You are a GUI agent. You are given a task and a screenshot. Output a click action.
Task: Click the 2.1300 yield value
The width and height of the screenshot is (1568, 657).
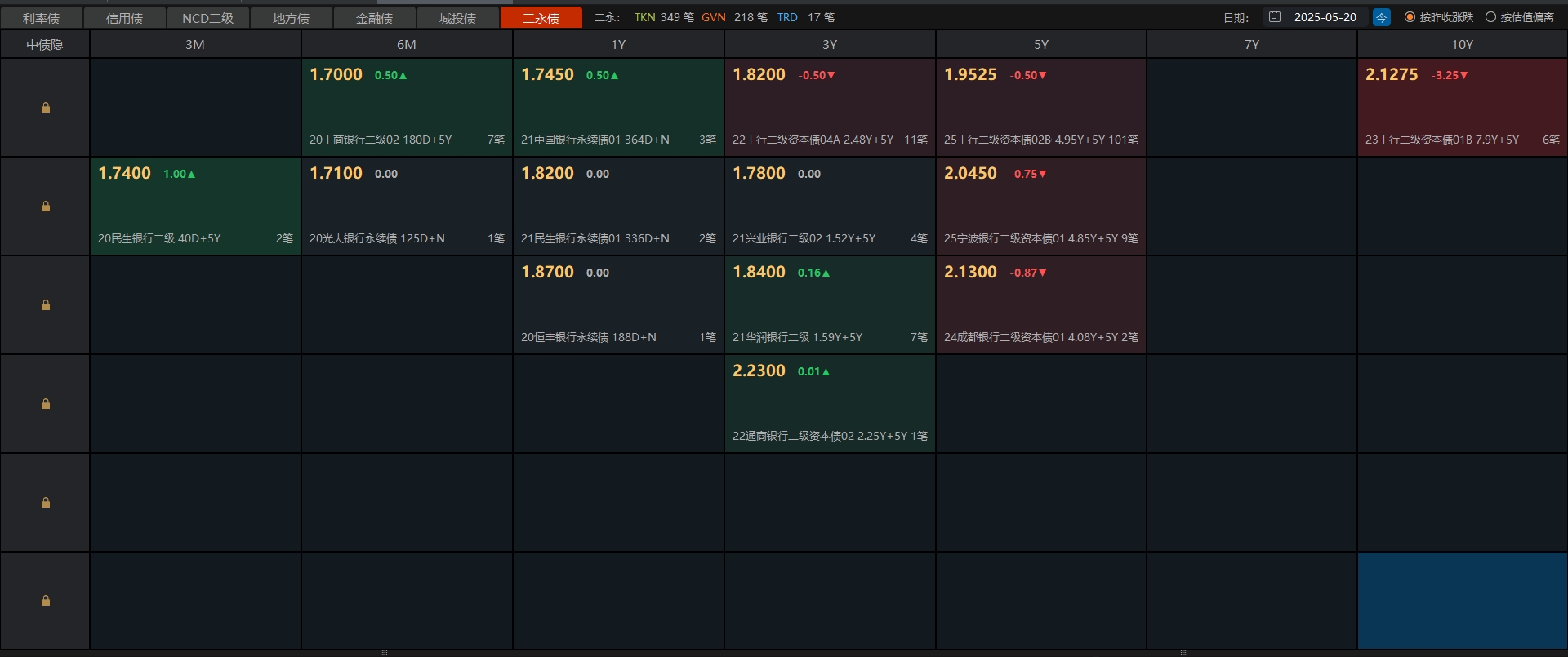970,272
